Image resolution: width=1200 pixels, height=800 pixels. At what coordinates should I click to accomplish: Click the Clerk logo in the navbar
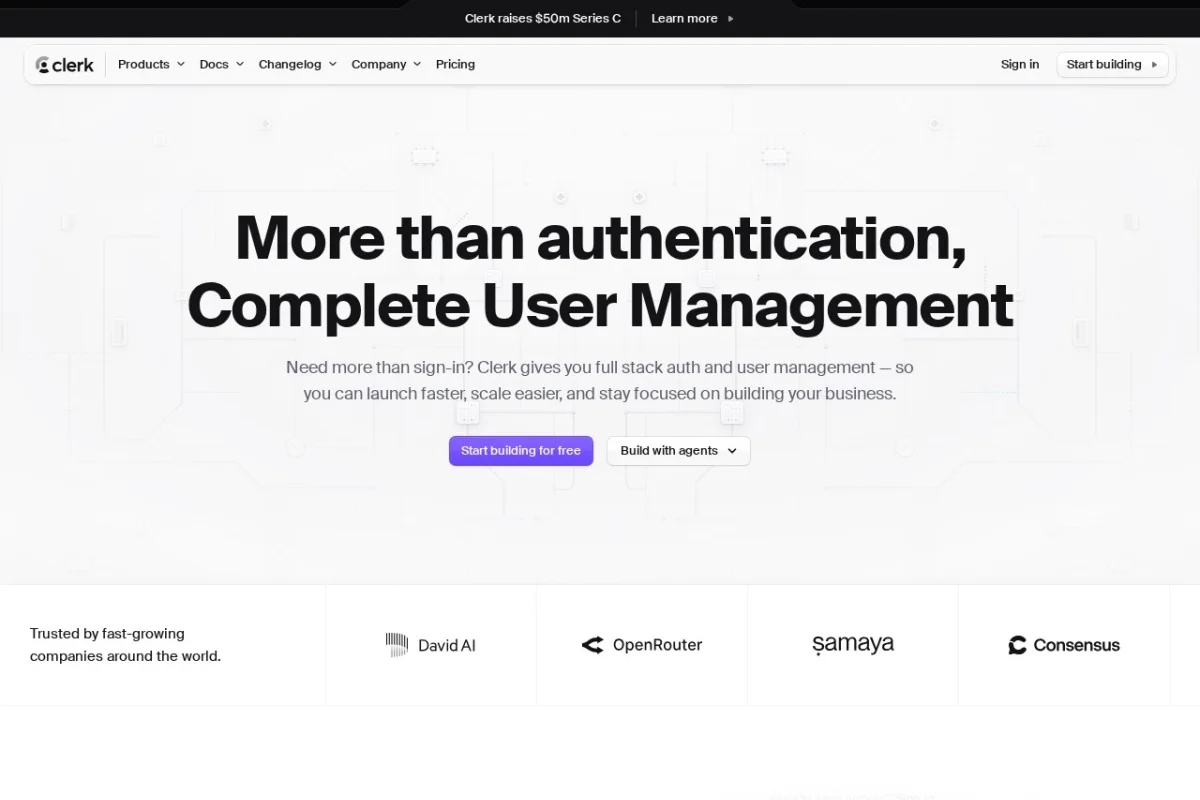click(65, 65)
